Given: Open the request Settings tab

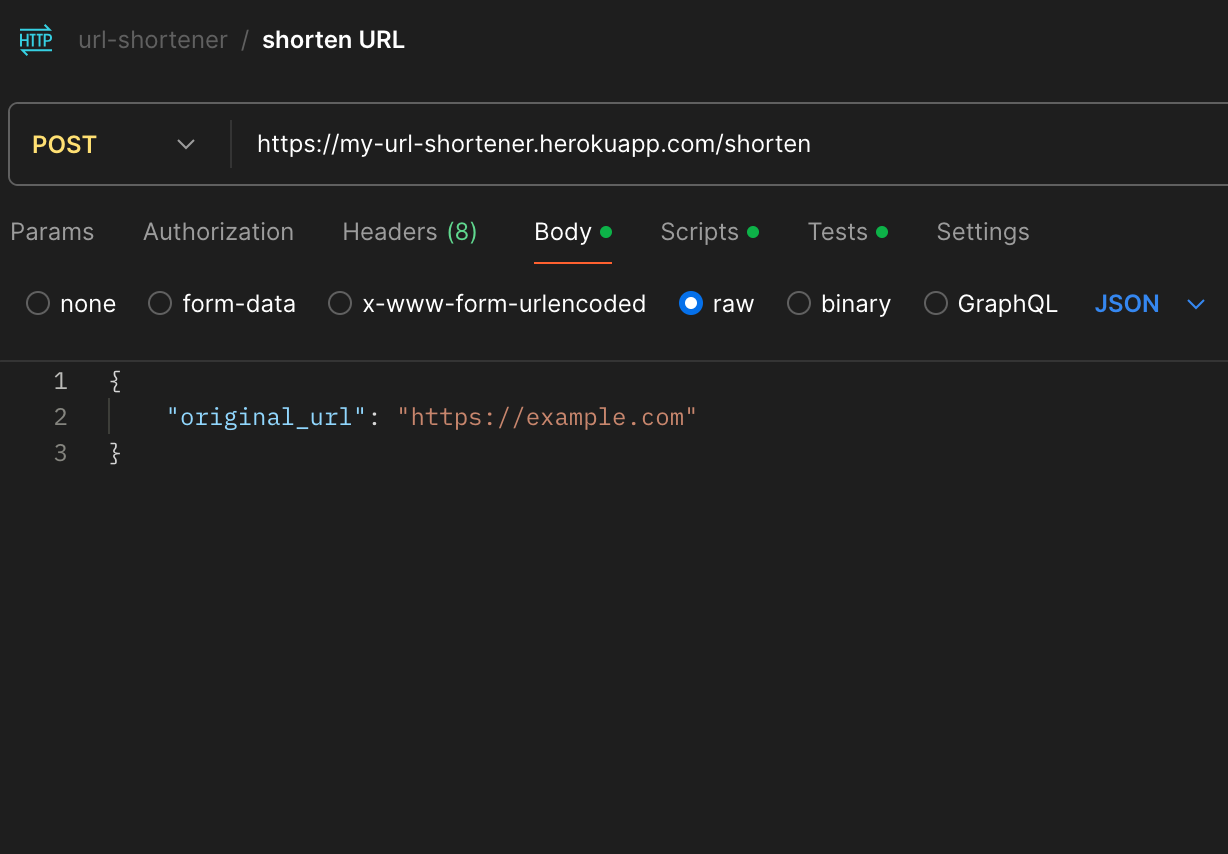Looking at the screenshot, I should [x=982, y=232].
